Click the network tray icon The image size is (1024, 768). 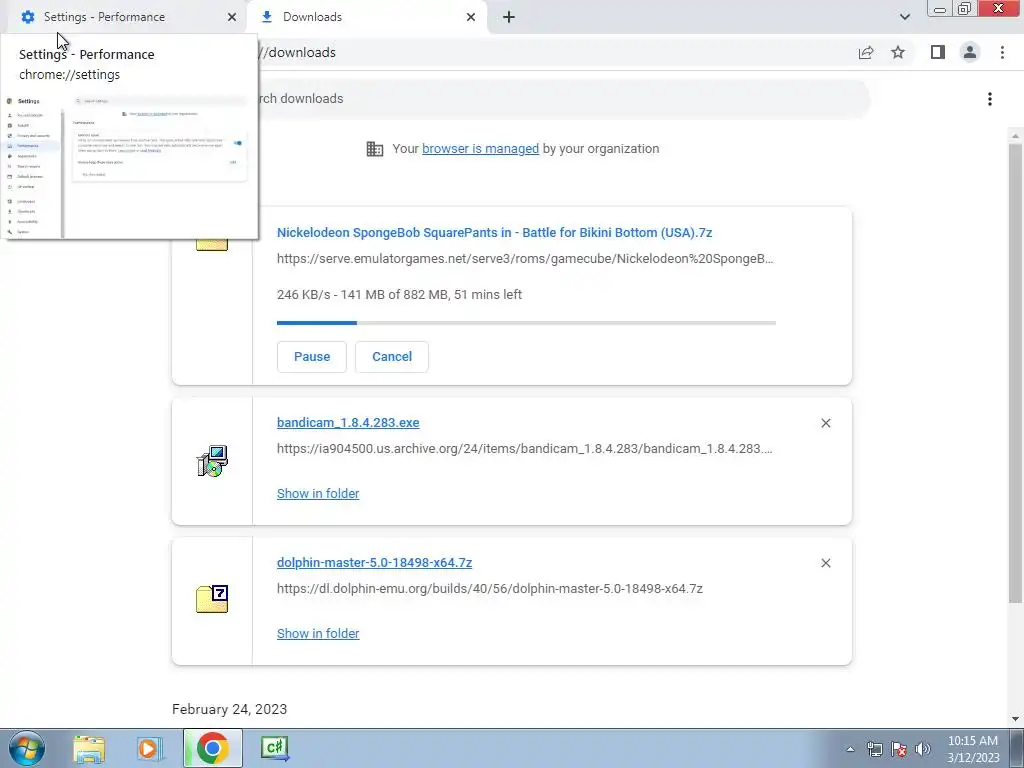874,749
